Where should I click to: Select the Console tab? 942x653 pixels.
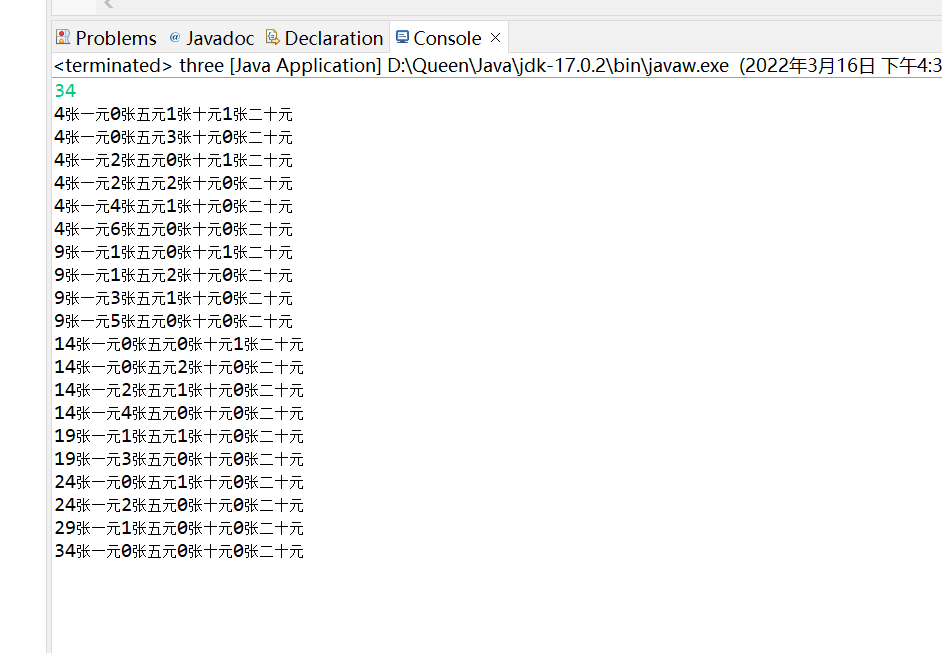tap(444, 37)
